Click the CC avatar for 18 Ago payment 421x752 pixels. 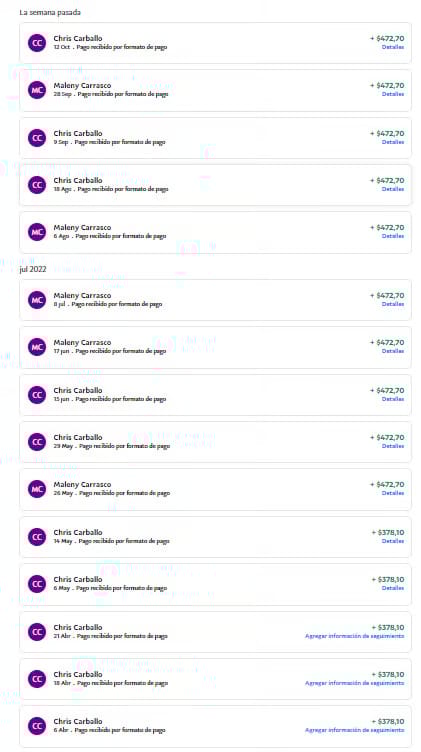click(37, 185)
